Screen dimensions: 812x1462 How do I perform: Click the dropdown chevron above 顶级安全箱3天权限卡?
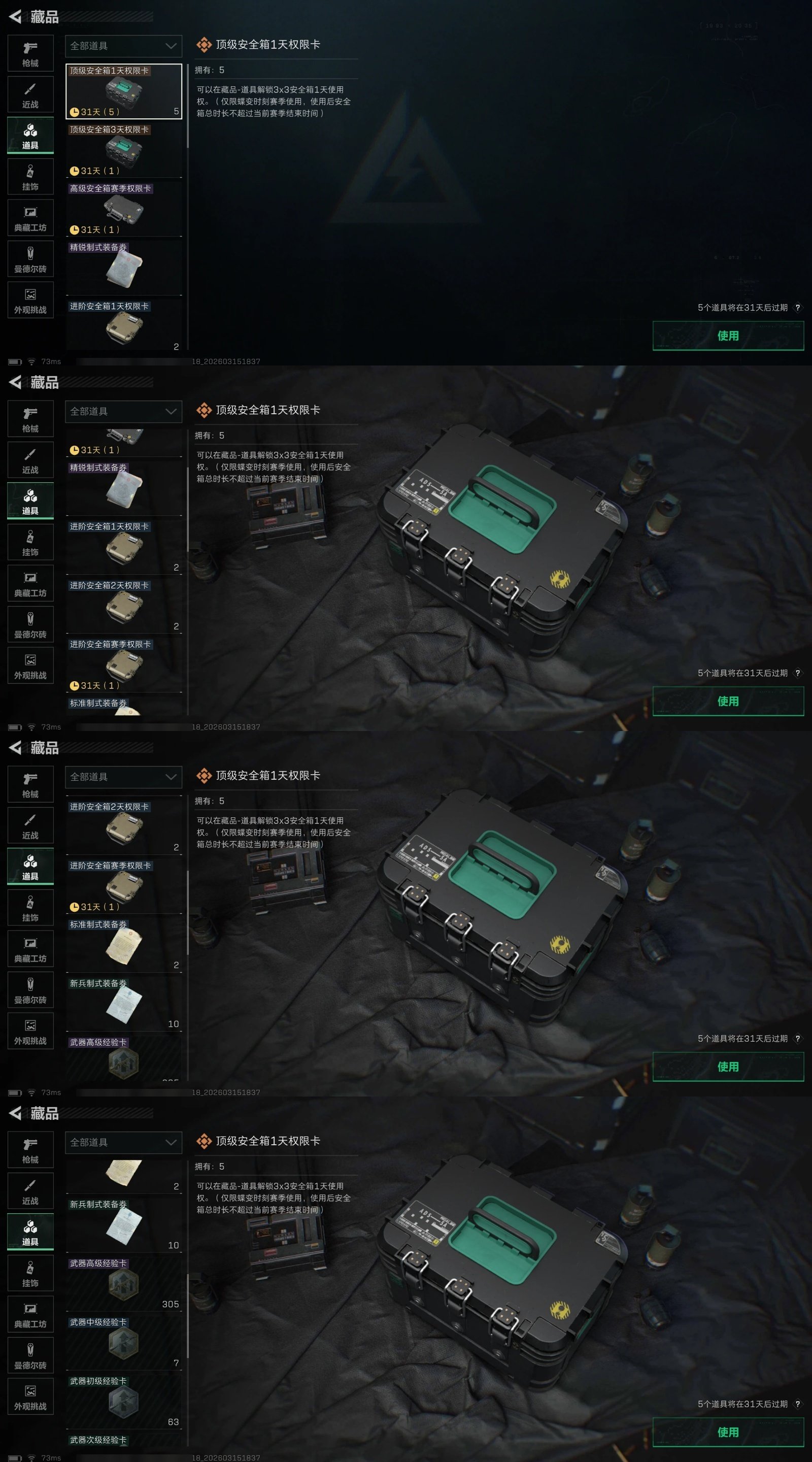(171, 46)
